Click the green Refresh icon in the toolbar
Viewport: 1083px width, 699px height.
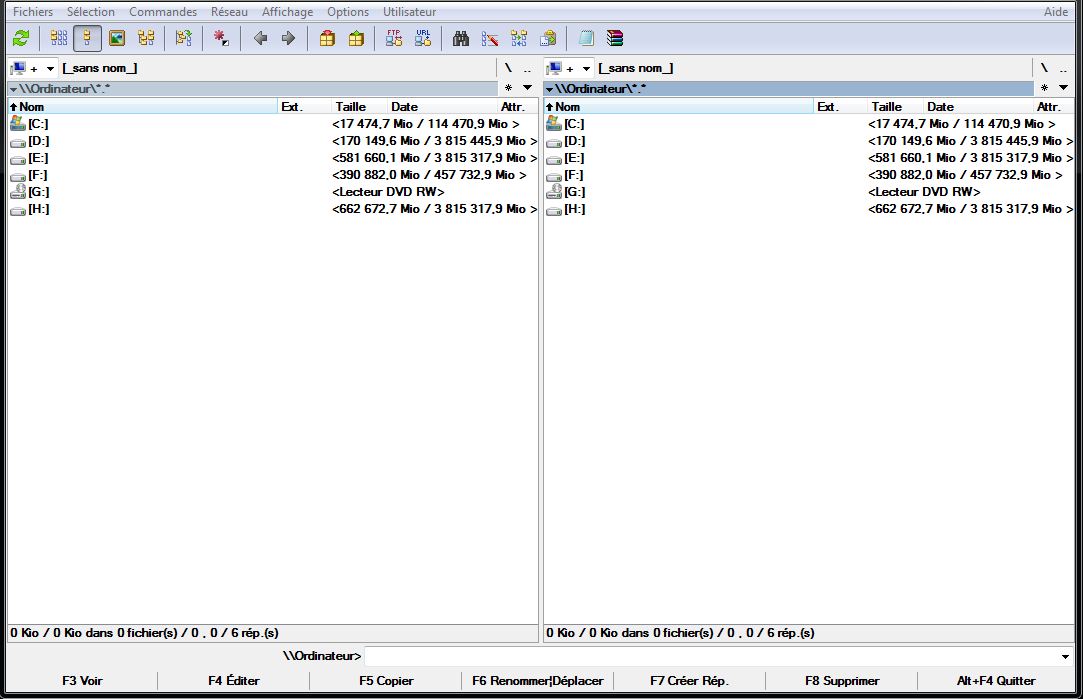coord(21,39)
